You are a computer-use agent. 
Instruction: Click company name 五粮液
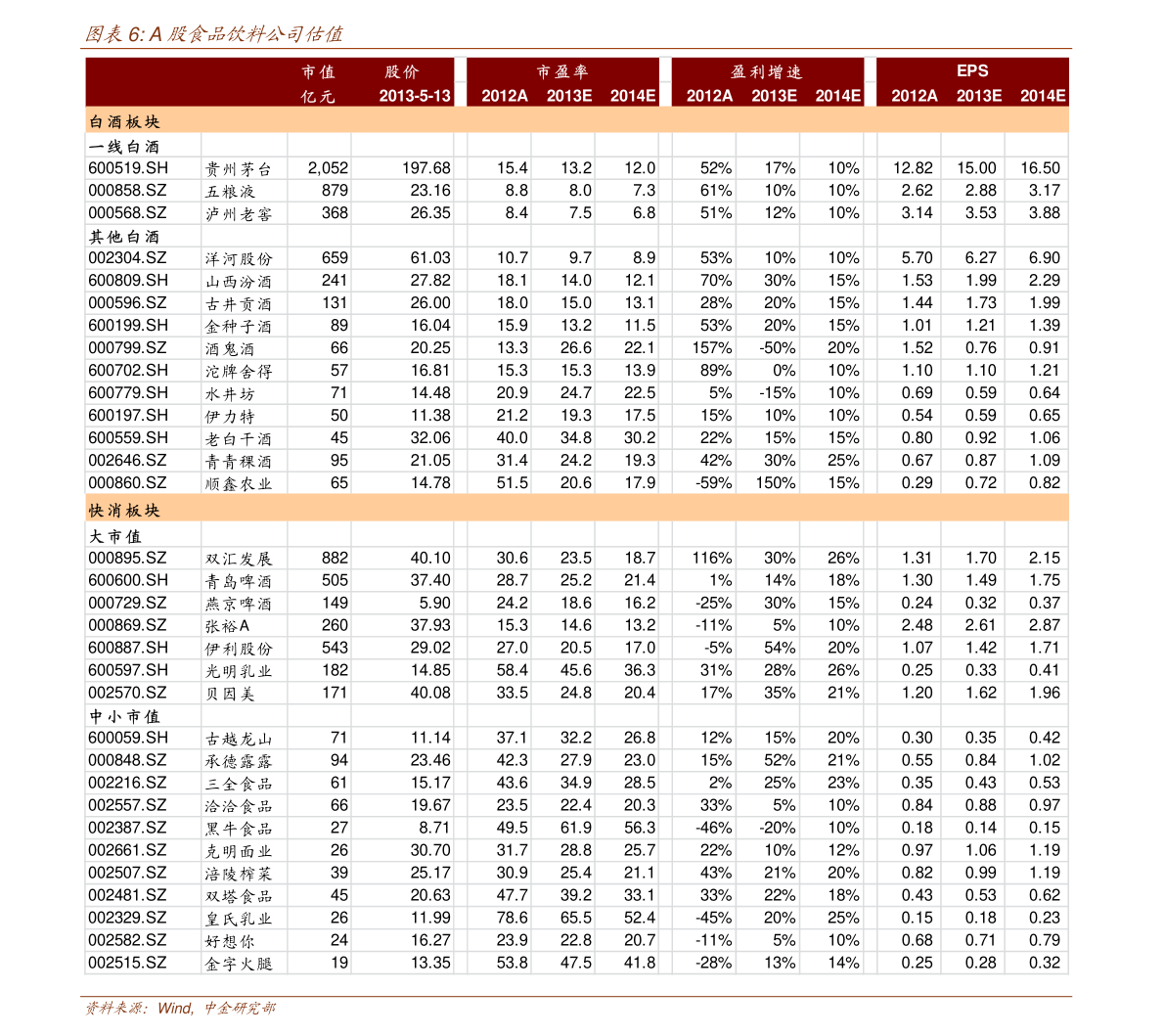point(230,192)
